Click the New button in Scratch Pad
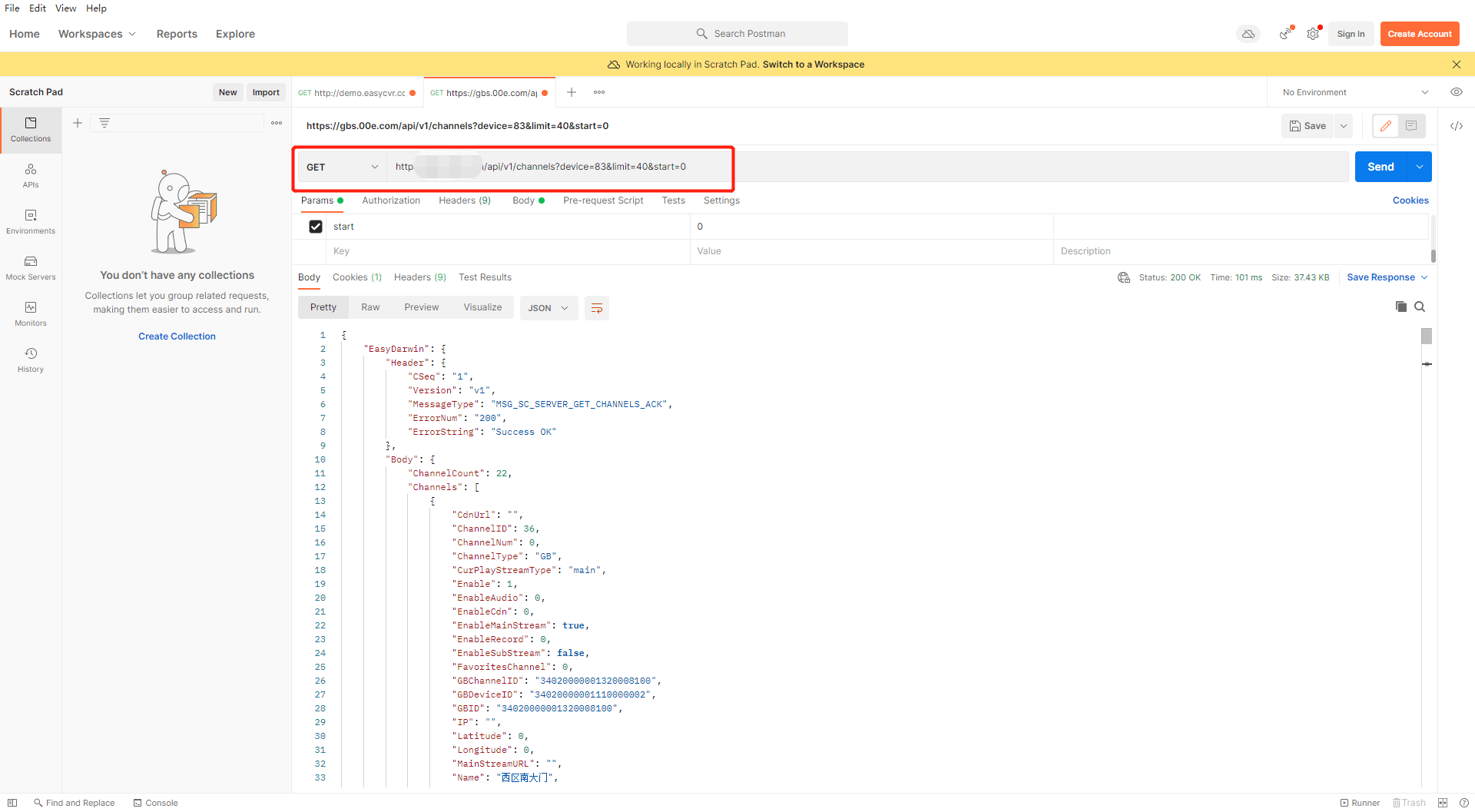 pyautogui.click(x=227, y=92)
